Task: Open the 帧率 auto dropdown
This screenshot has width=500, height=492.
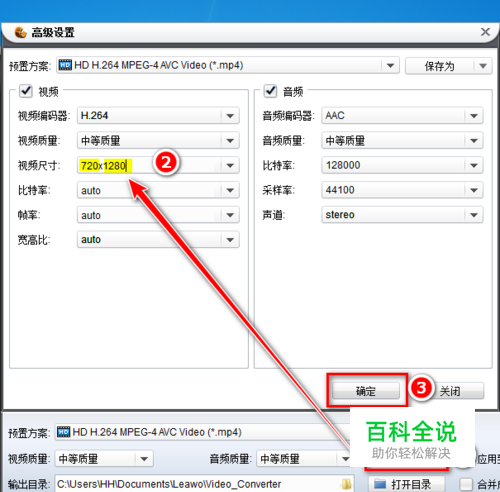Action: pyautogui.click(x=158, y=215)
